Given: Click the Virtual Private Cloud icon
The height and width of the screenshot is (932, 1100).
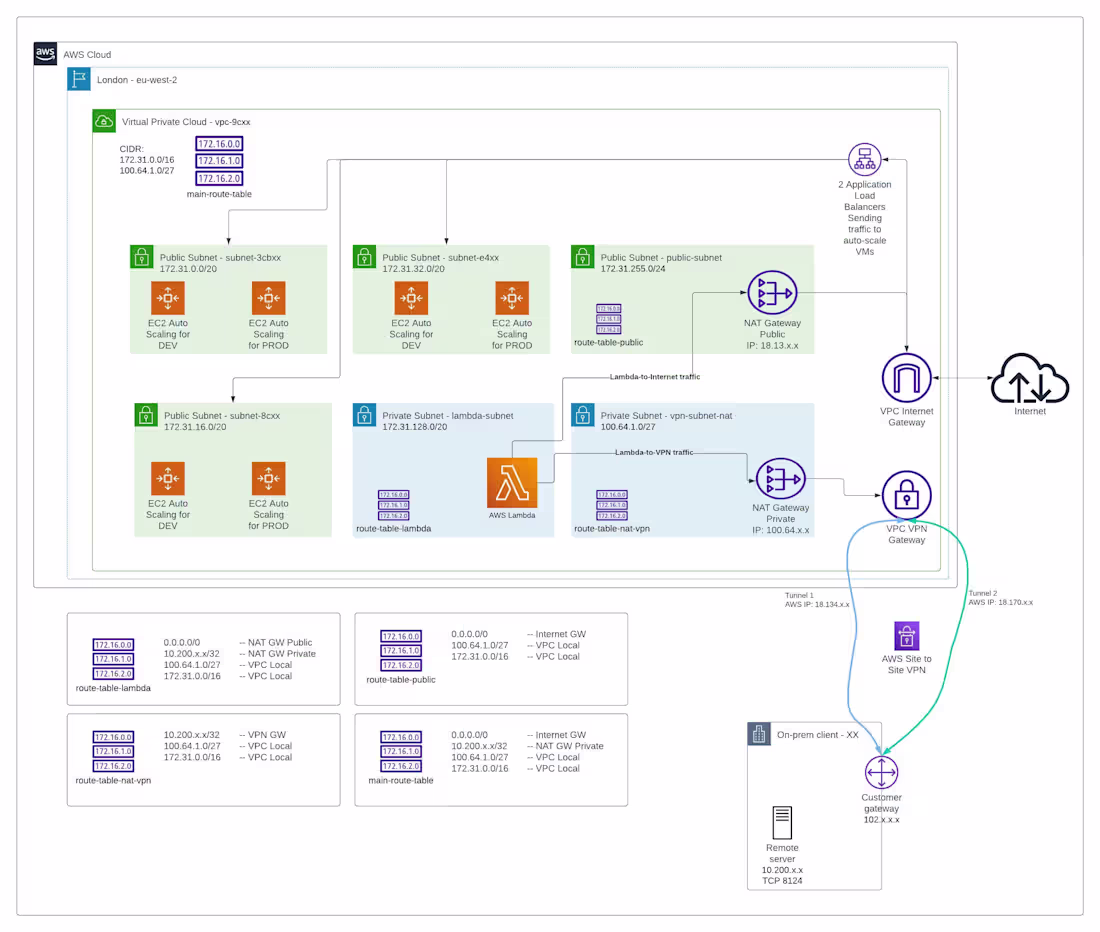Looking at the screenshot, I should tap(103, 120).
